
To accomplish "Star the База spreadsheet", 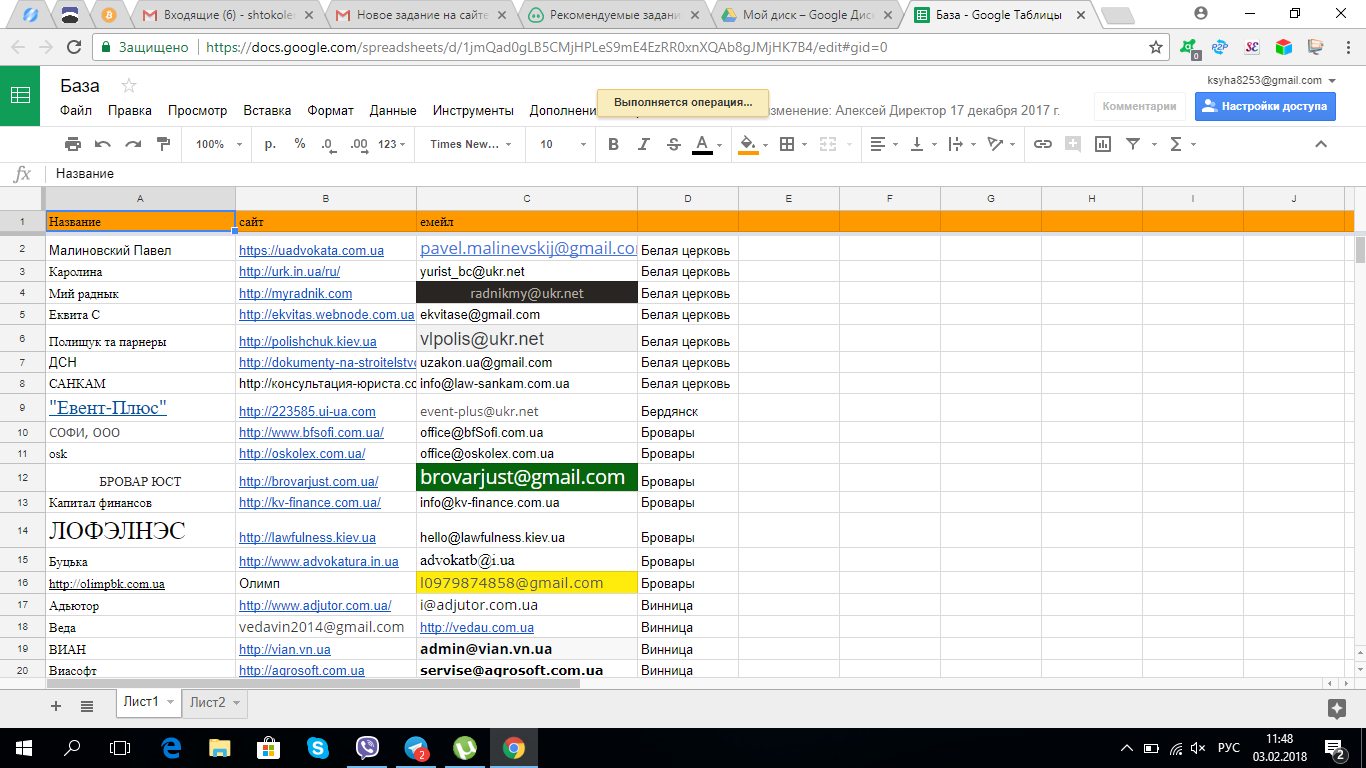I will pos(128,85).
